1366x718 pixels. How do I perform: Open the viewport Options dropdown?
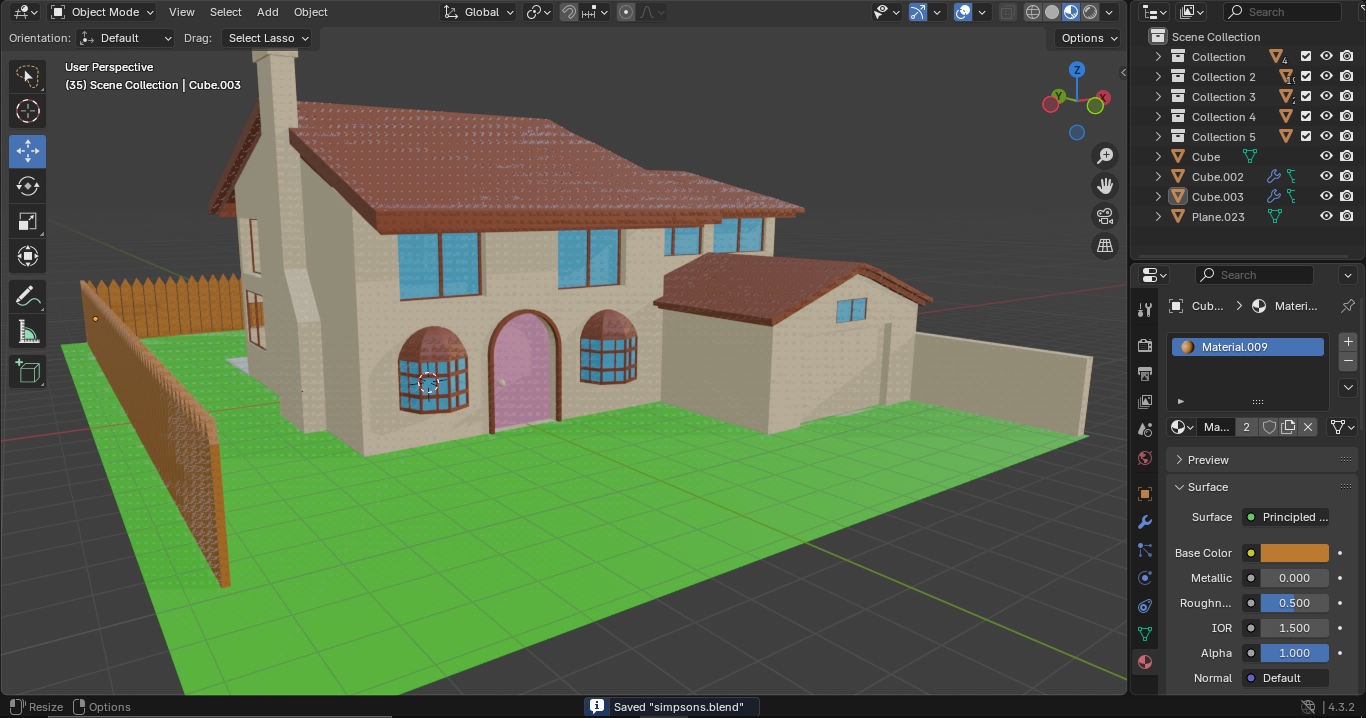[x=1089, y=38]
